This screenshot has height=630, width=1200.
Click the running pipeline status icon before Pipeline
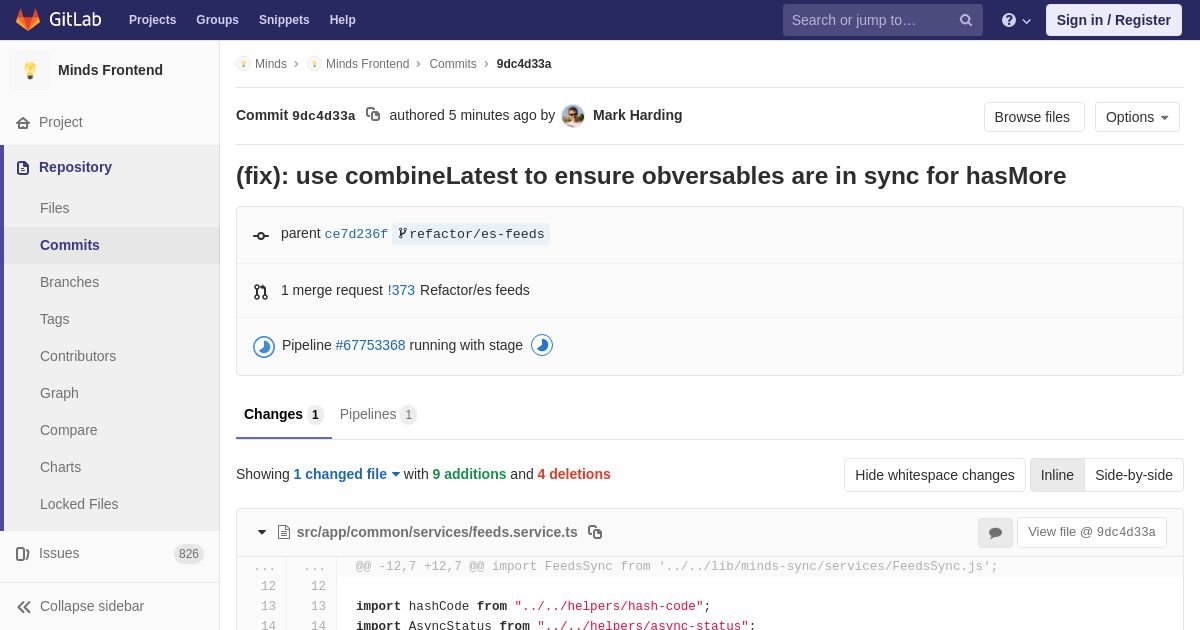coord(264,347)
